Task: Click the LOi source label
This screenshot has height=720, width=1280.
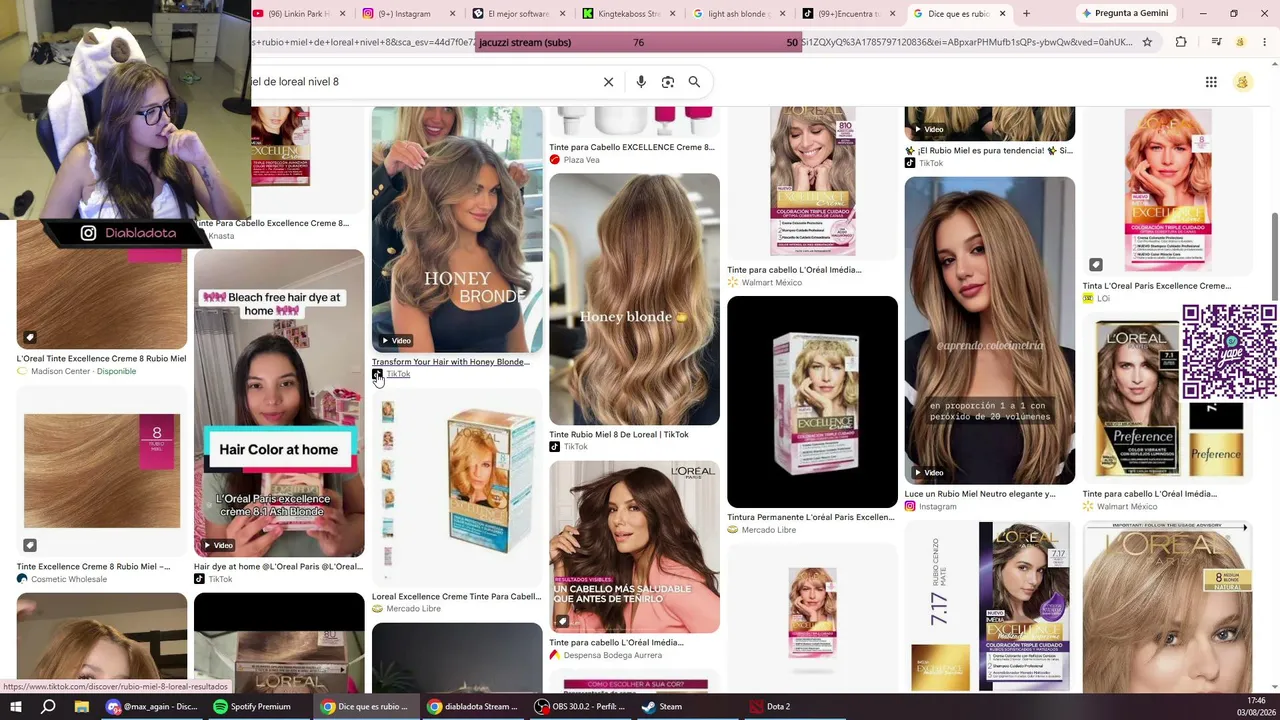Action: (x=1102, y=298)
